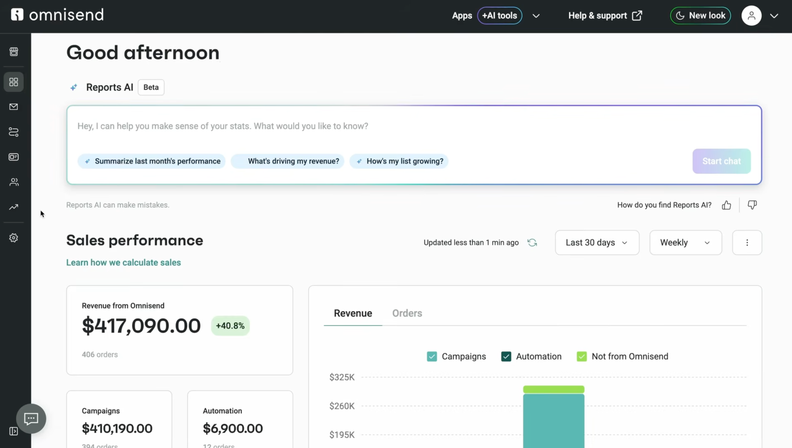The width and height of the screenshot is (792, 448).
Task: Open Forms icon in sidebar
Action: click(14, 157)
